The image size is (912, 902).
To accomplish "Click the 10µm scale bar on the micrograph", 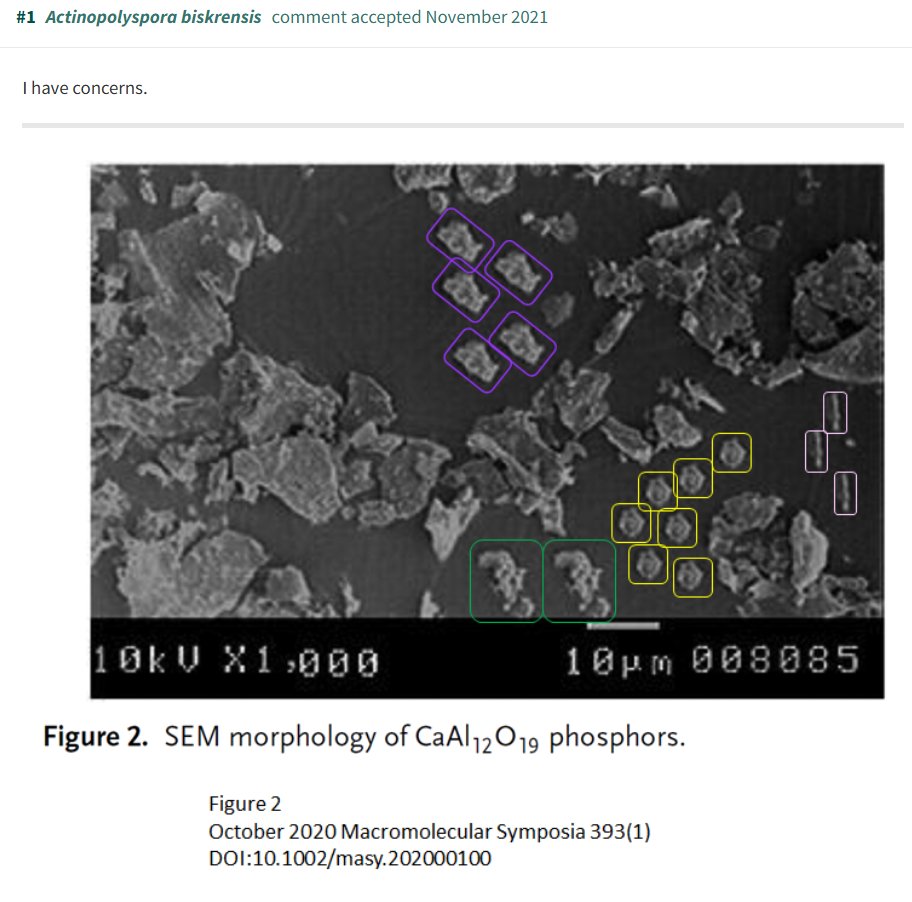I will (625, 624).
